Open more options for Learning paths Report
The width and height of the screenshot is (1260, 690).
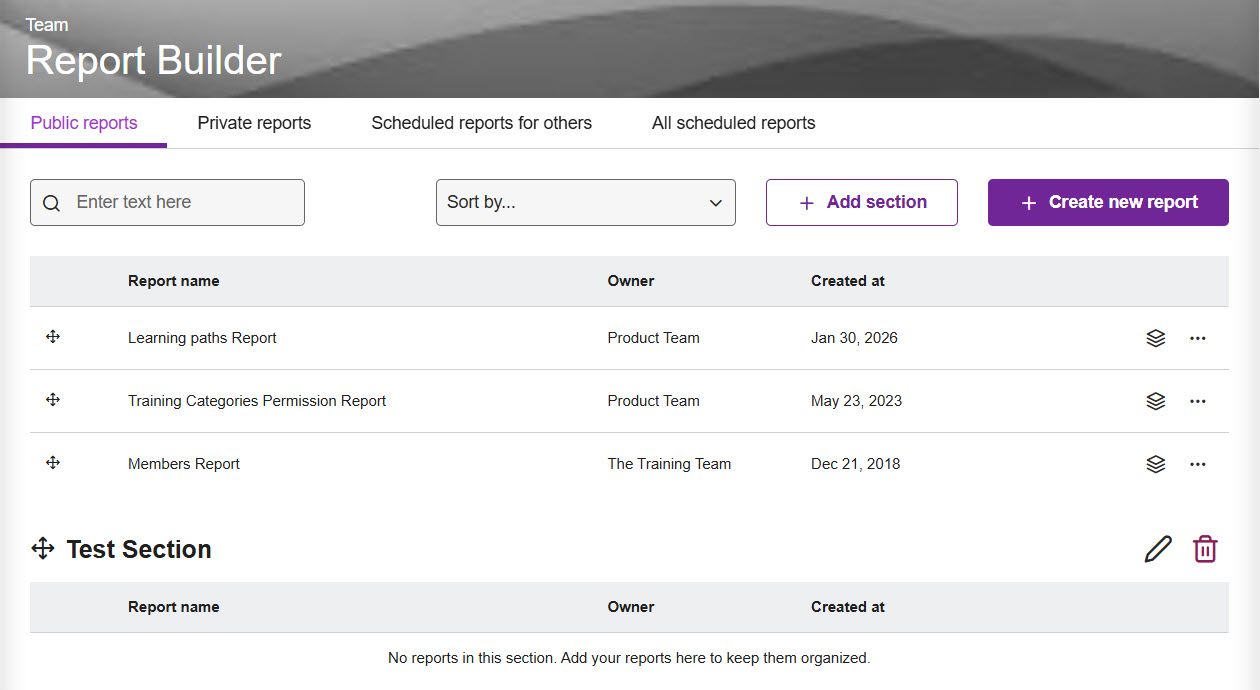click(x=1197, y=338)
